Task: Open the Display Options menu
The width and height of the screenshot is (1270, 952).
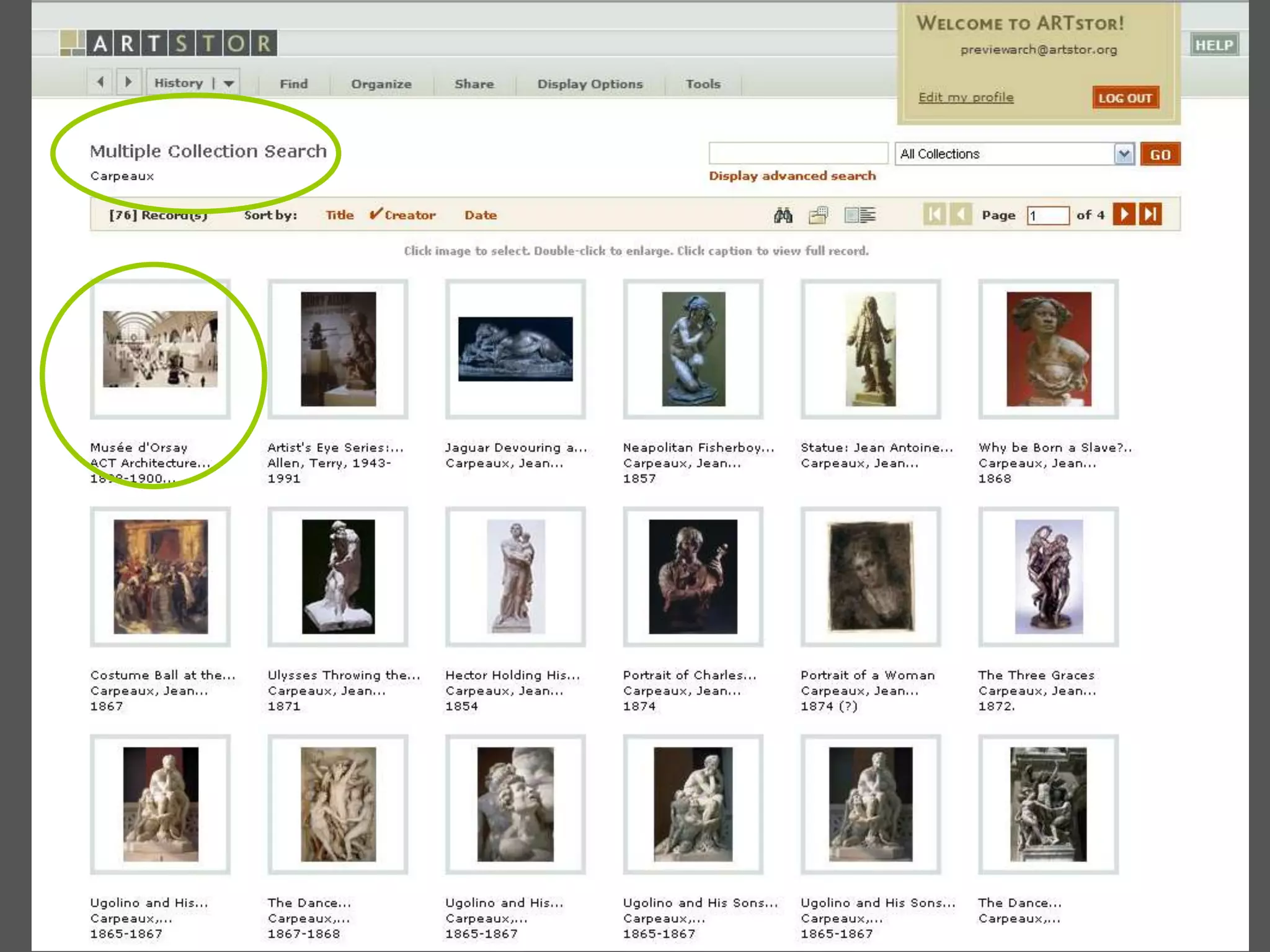Action: [x=590, y=84]
